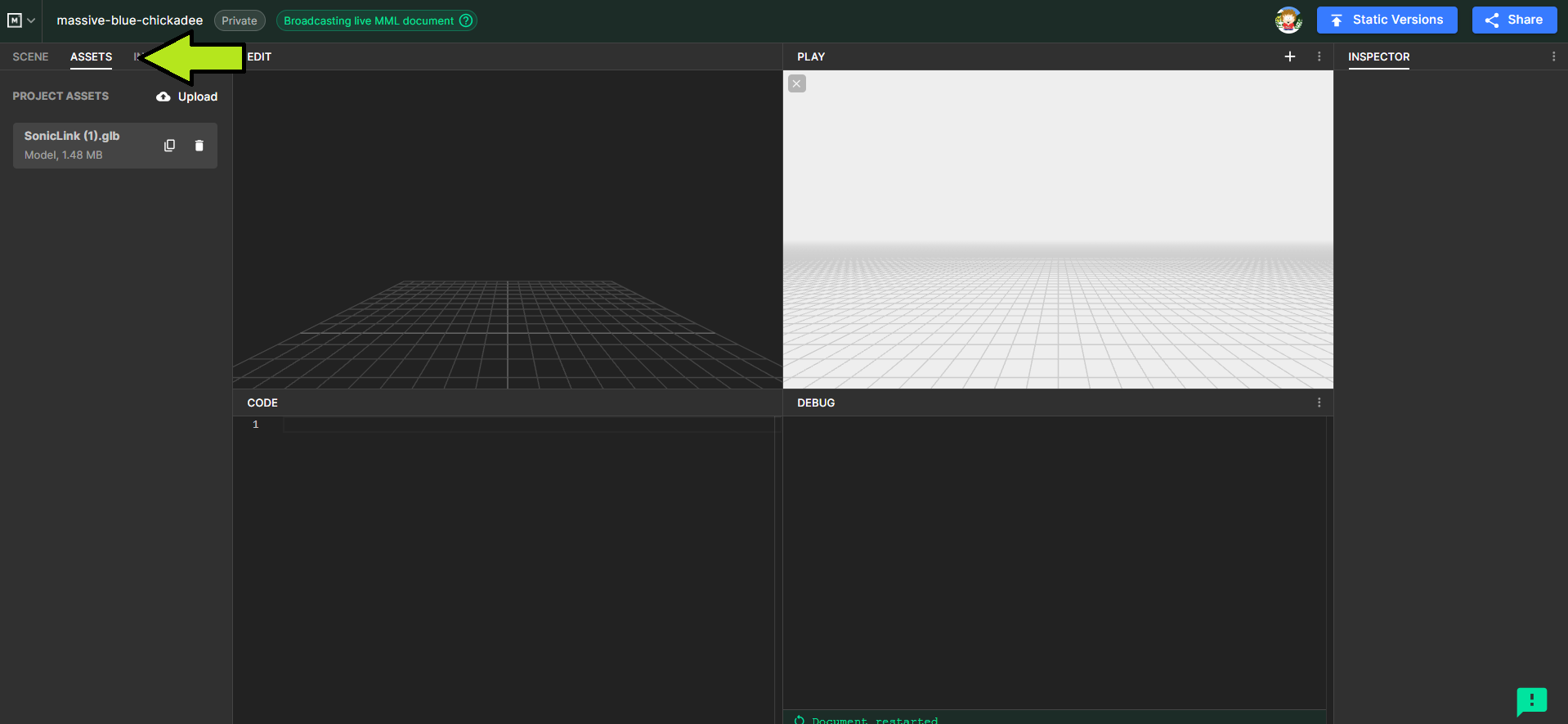Click the user profile avatar
Viewport: 1568px width, 724px height.
tap(1288, 20)
